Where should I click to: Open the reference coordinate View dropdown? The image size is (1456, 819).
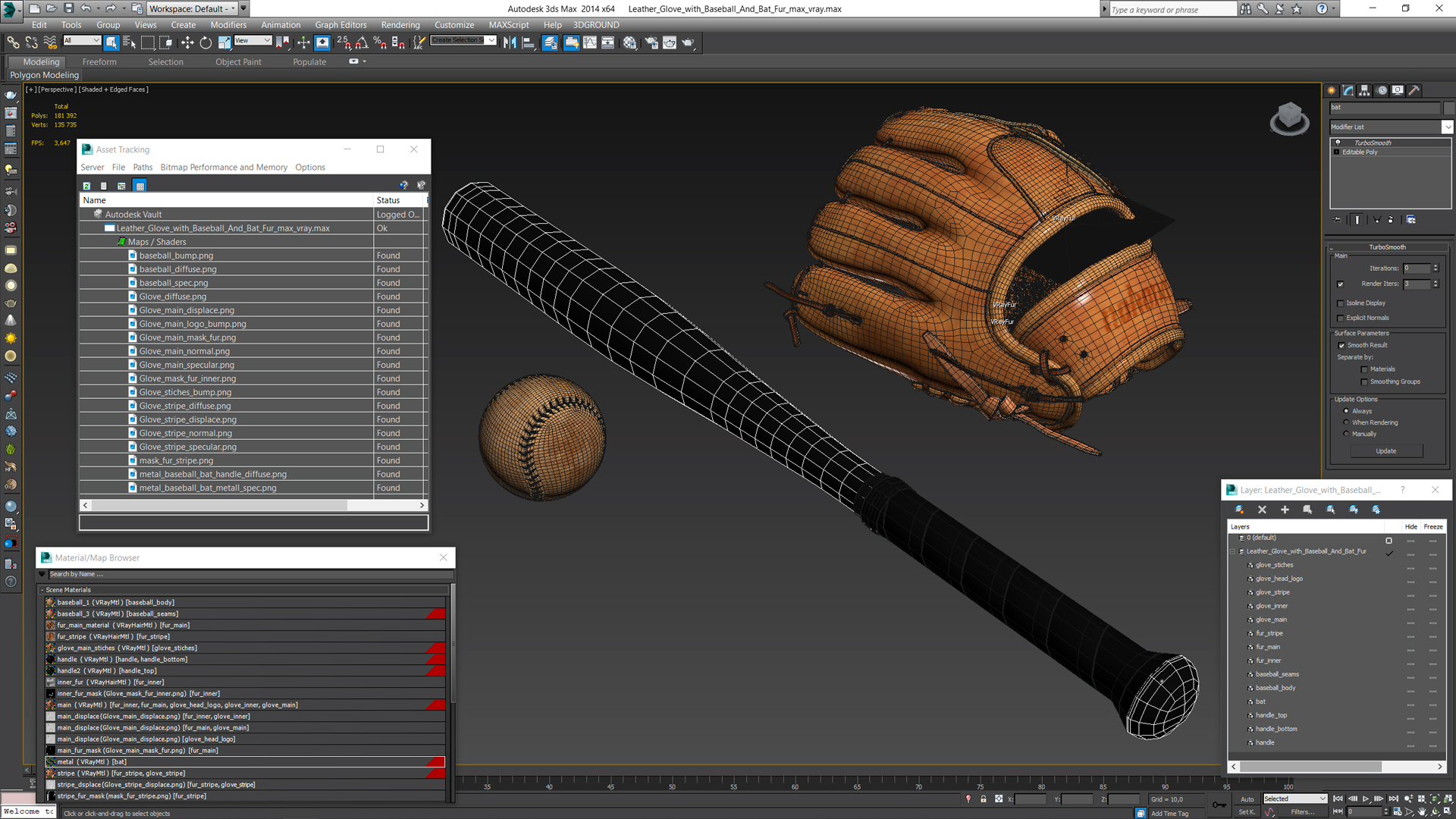253,40
